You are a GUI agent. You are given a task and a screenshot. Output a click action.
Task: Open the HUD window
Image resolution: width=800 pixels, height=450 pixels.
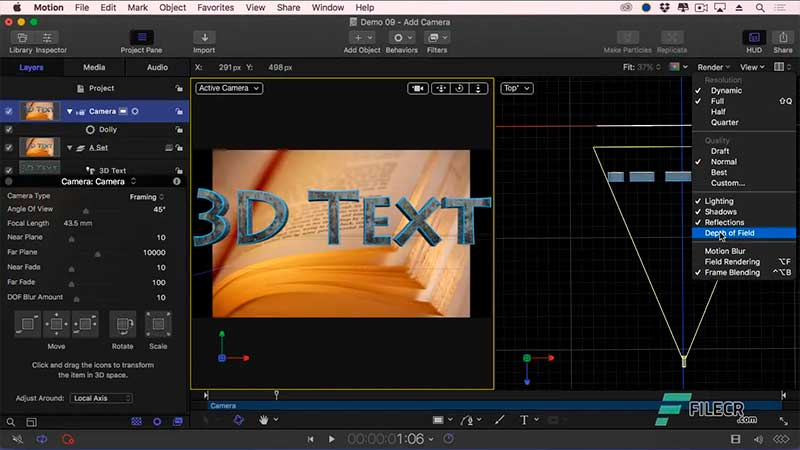(752, 37)
